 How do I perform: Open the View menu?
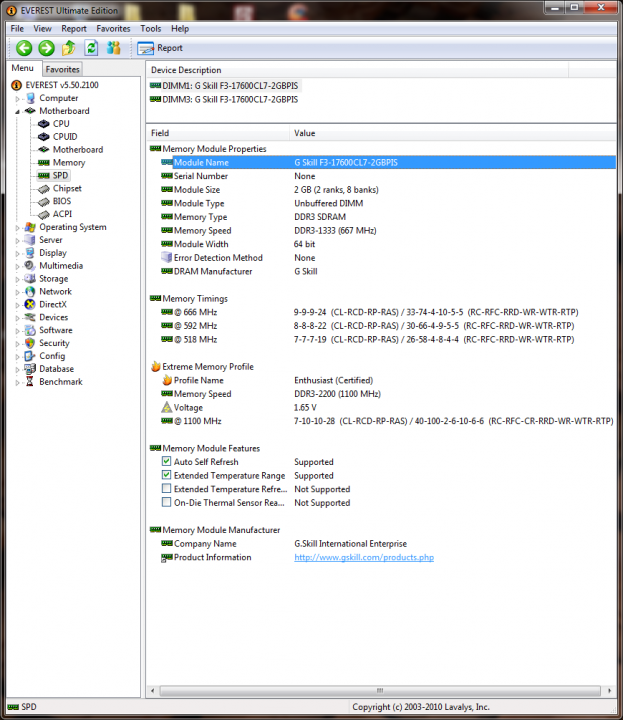[x=42, y=28]
